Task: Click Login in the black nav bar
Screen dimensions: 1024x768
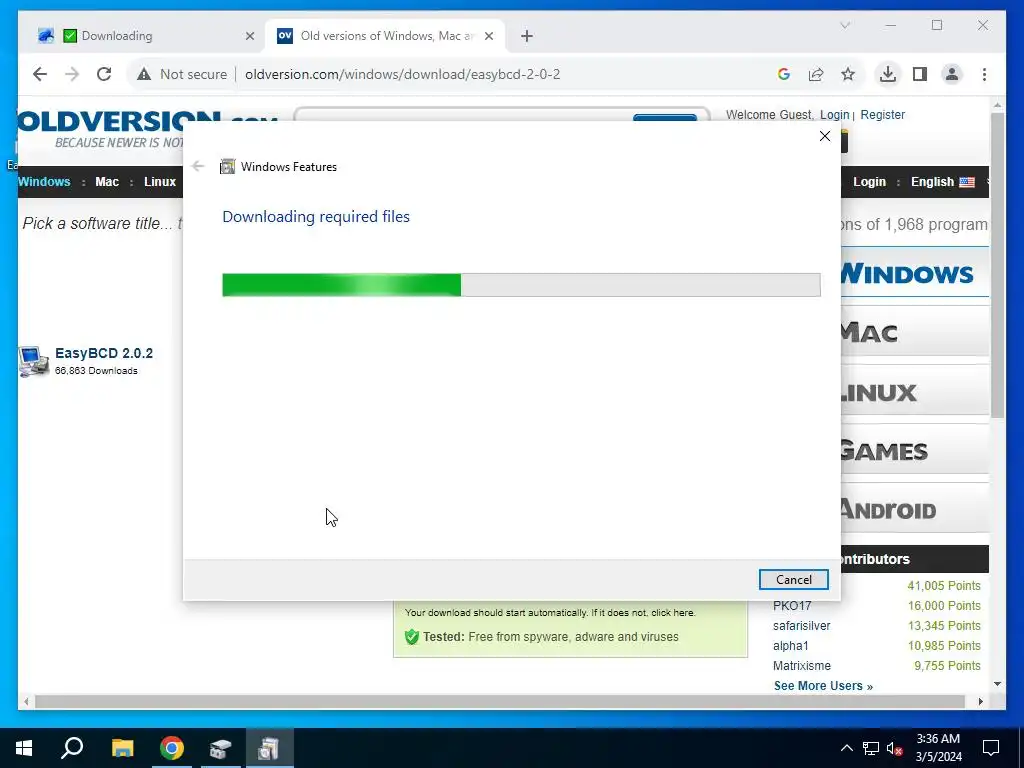Action: click(869, 182)
